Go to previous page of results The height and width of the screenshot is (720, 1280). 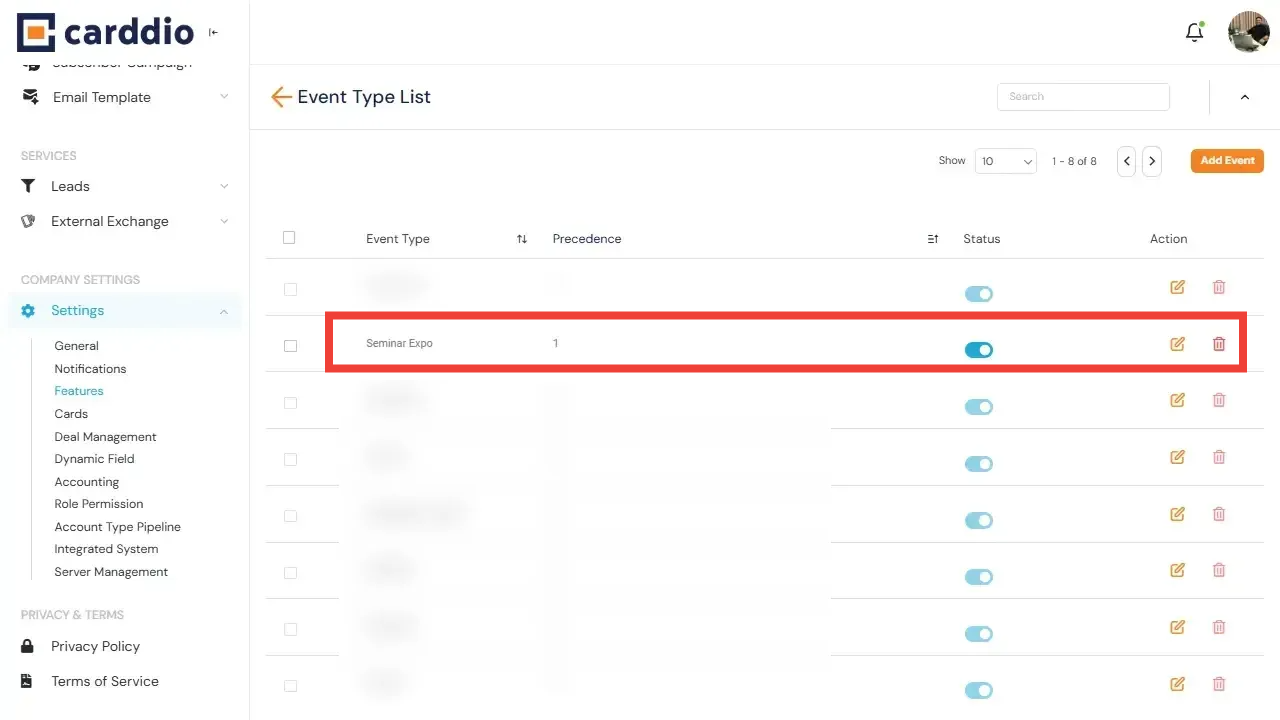(1127, 161)
